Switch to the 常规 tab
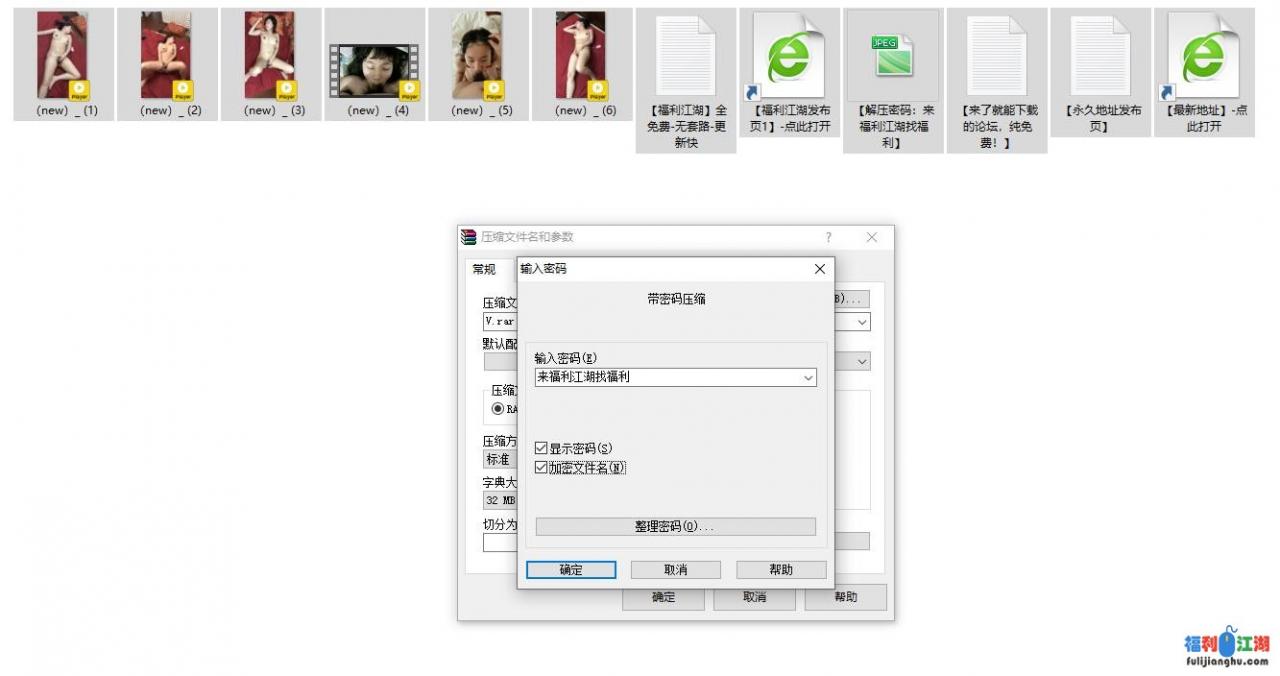Image resolution: width=1280 pixels, height=676 pixels. pos(482,268)
